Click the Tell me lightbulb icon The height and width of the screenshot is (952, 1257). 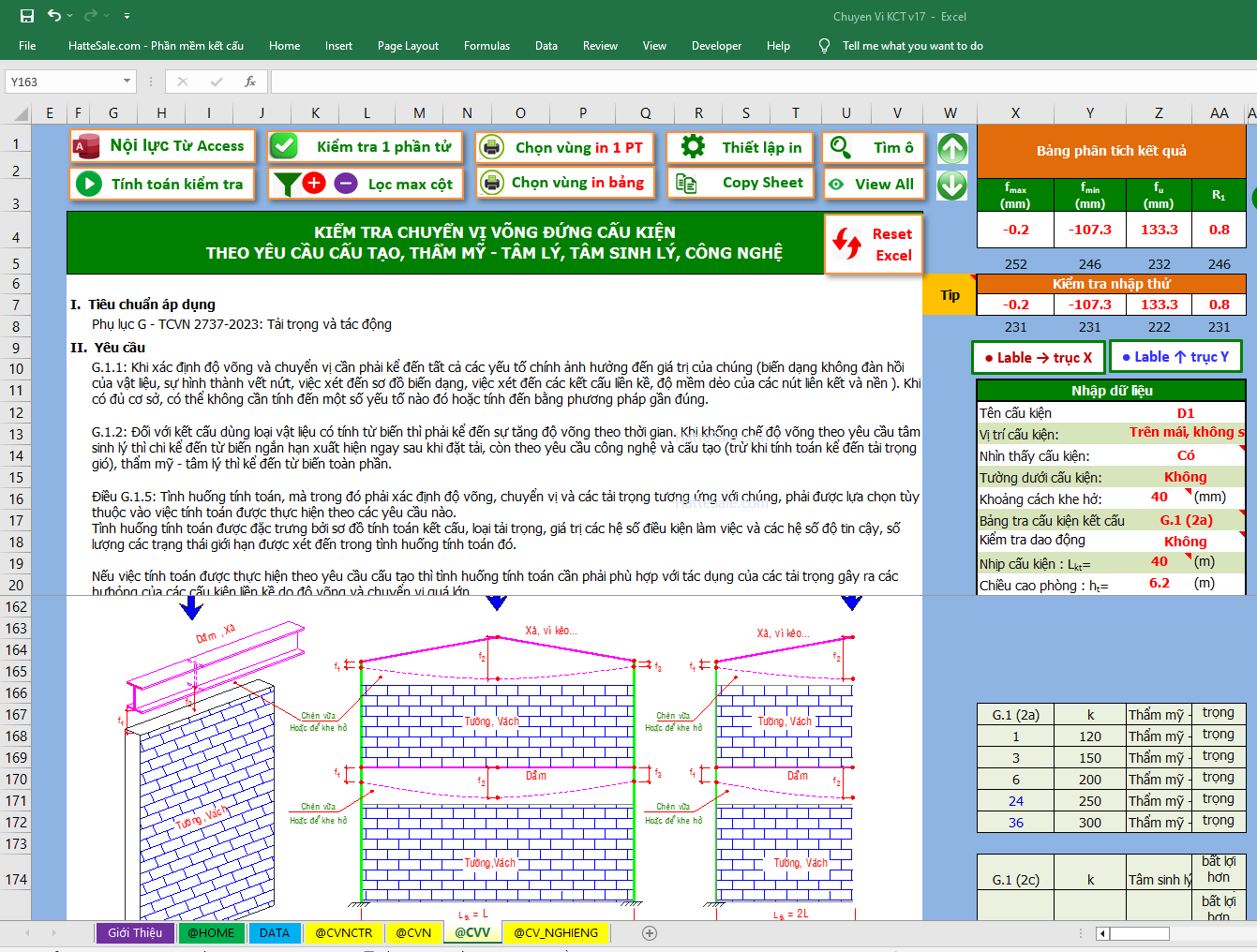[824, 45]
